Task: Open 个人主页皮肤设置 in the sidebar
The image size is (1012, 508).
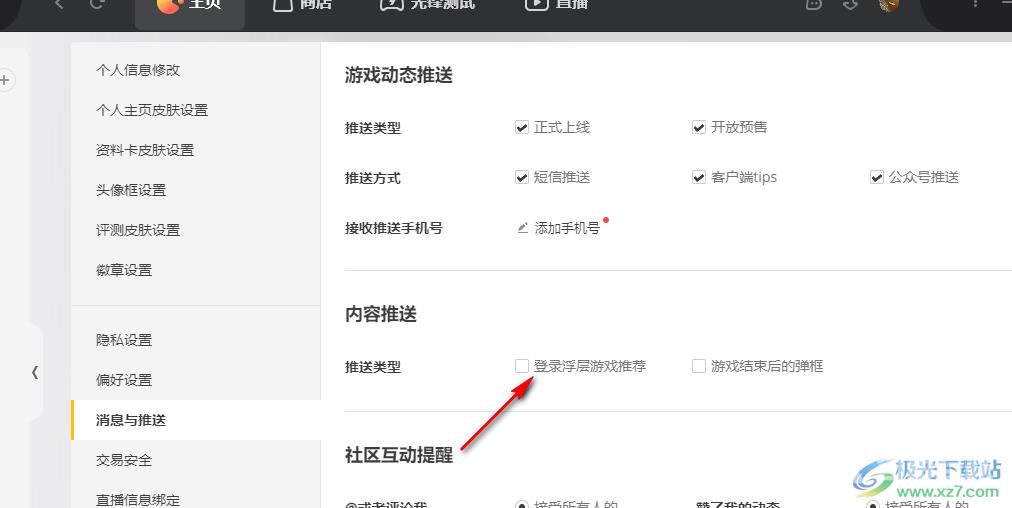Action: coord(152,110)
